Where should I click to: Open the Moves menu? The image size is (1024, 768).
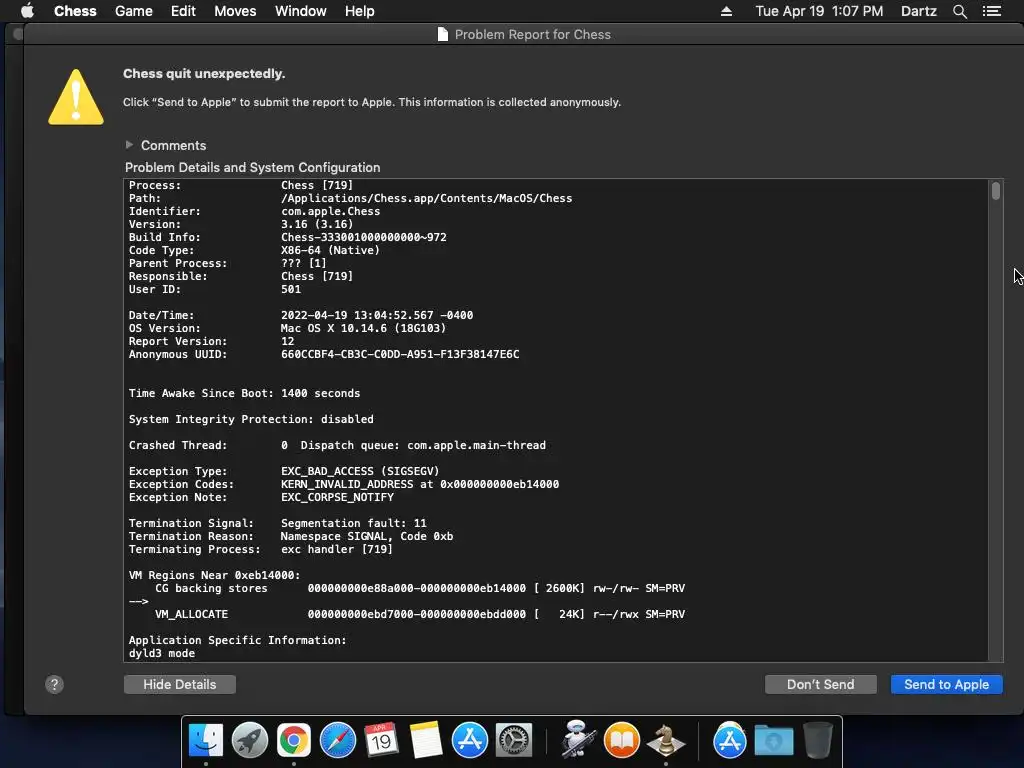click(235, 11)
